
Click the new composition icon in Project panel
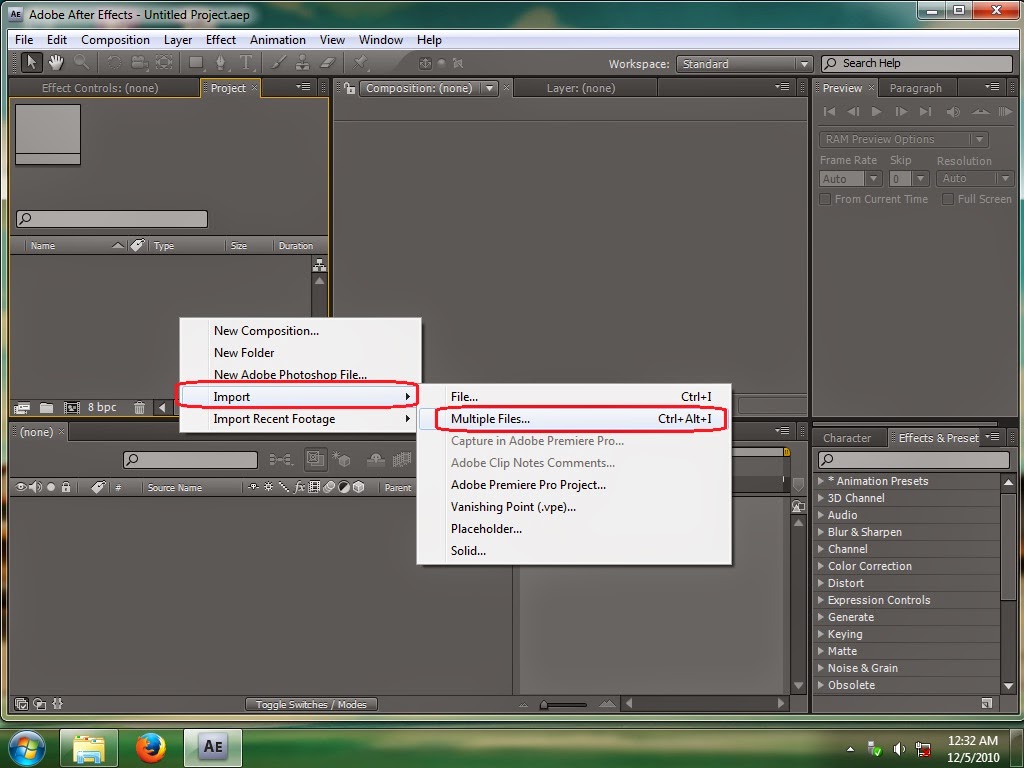tap(71, 408)
